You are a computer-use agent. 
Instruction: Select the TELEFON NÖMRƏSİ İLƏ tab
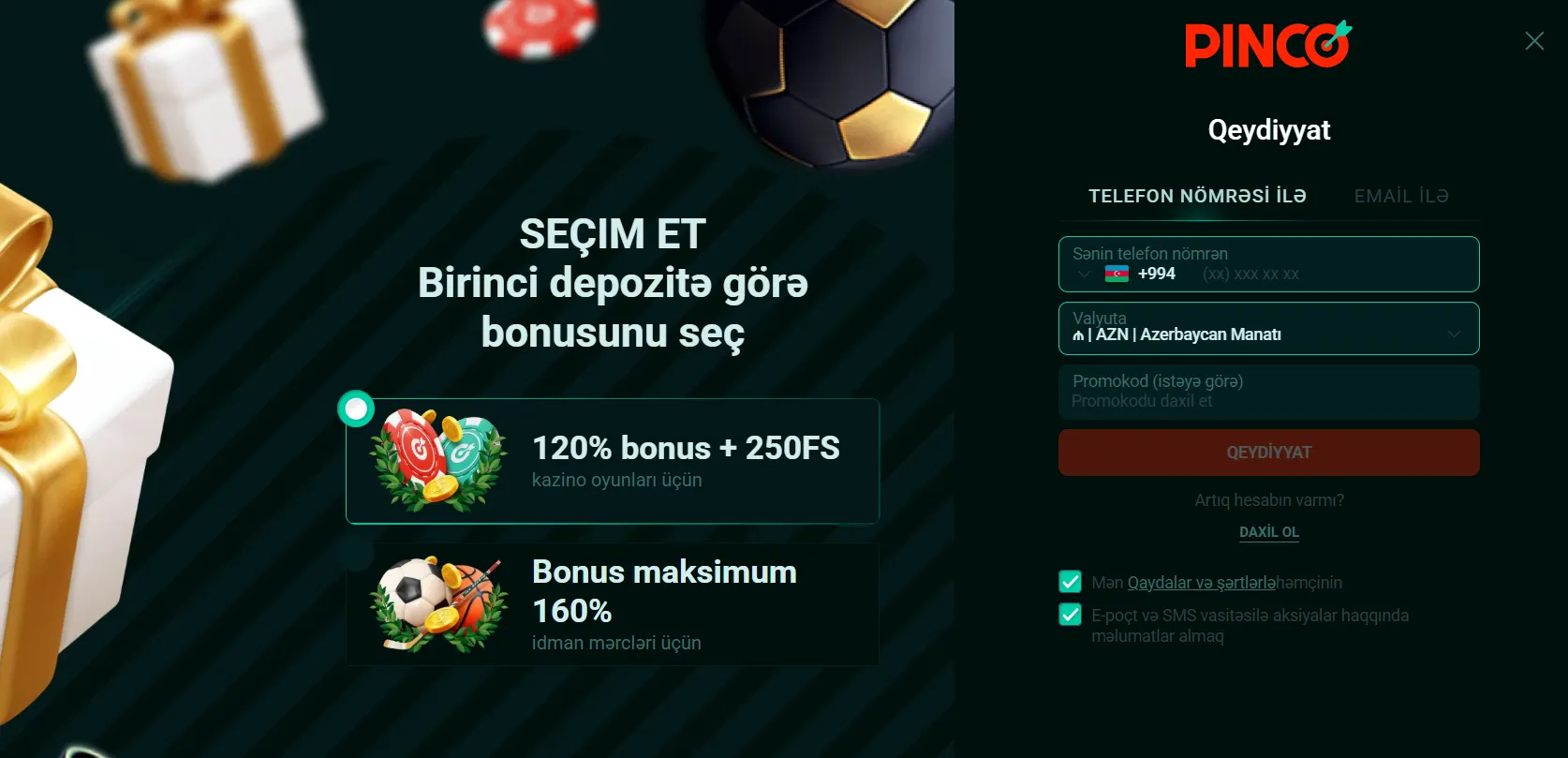(x=1197, y=196)
